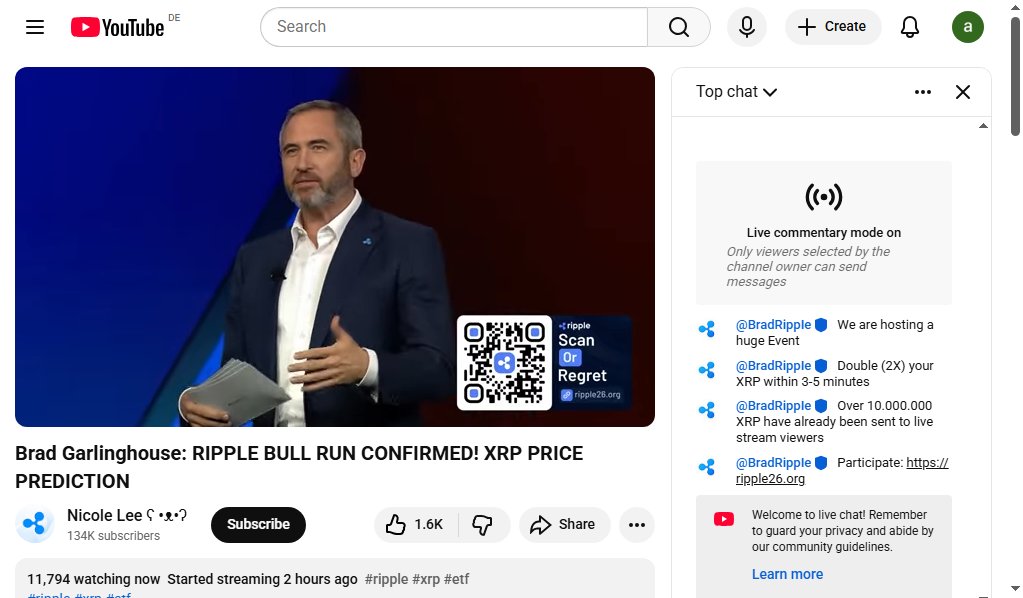Viewport: 1023px width, 598px height.
Task: Open live chat more options menu
Action: pos(923,92)
